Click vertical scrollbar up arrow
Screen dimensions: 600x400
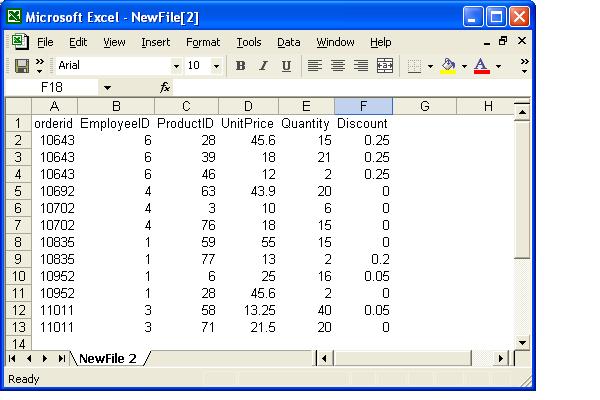click(x=522, y=113)
